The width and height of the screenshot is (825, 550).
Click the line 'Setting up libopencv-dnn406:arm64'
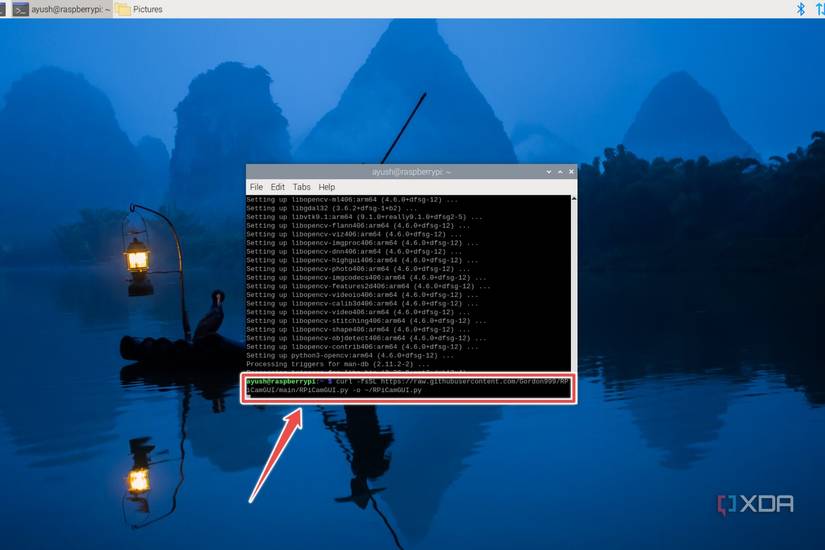(354, 252)
